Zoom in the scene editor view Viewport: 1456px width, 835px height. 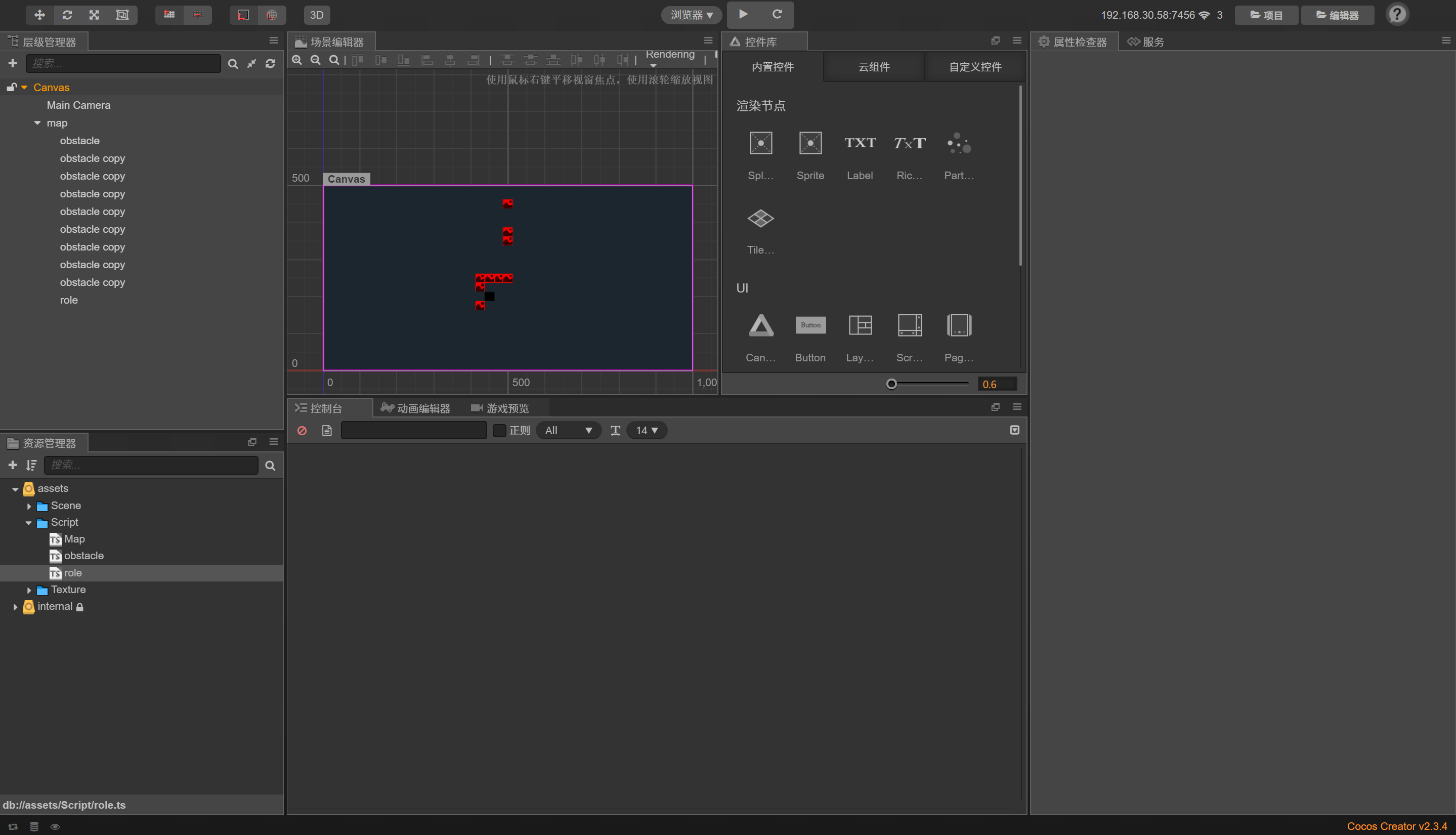tap(297, 60)
